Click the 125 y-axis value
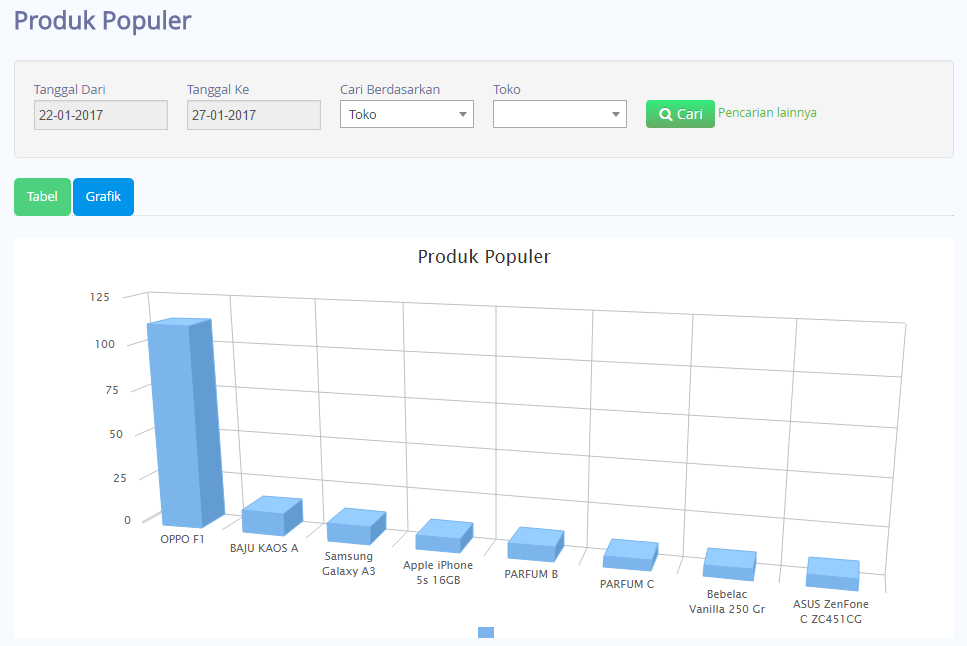 tap(100, 297)
